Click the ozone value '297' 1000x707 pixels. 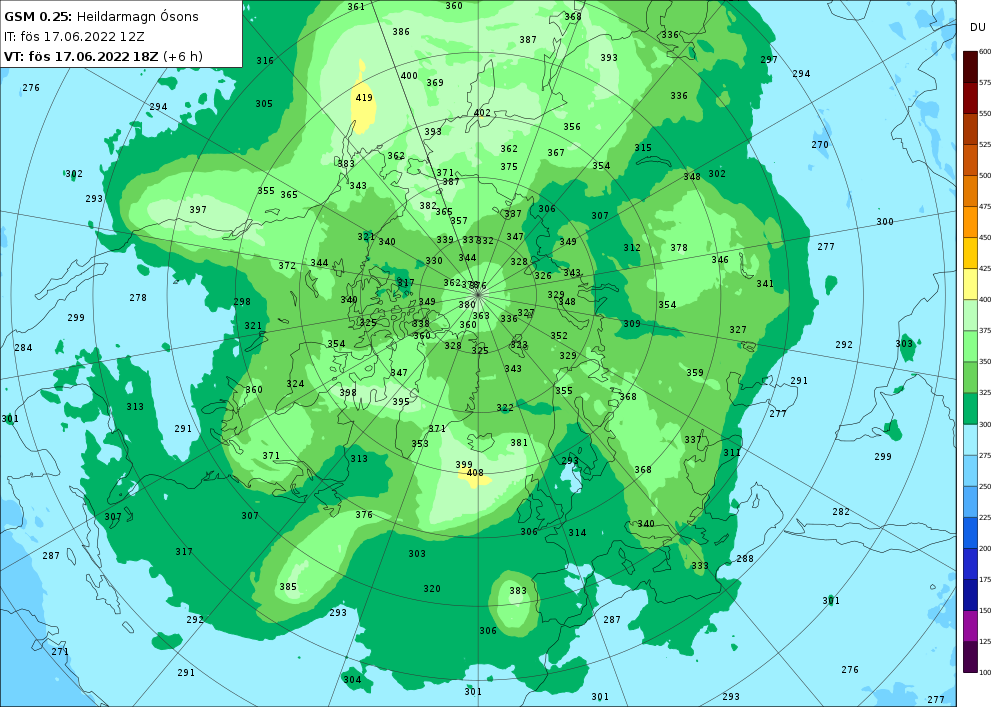[769, 59]
